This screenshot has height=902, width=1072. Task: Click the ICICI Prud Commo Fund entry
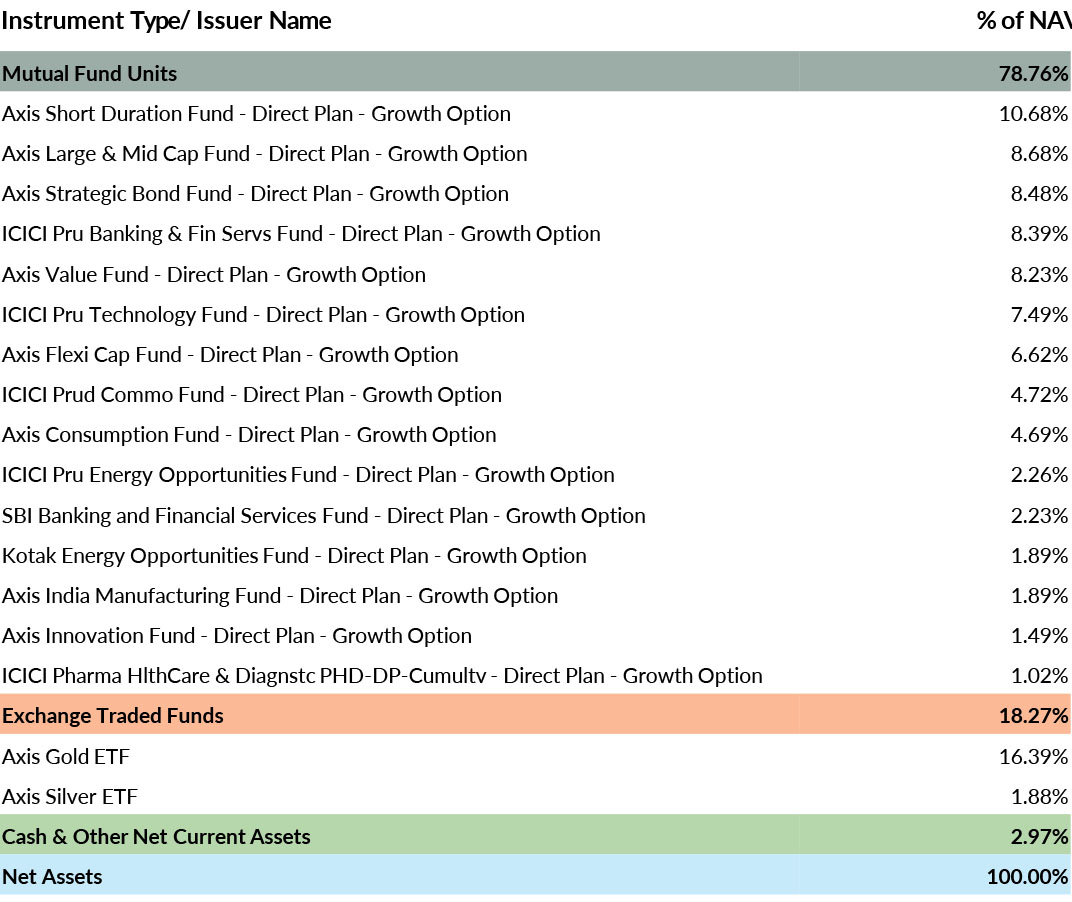pos(252,395)
